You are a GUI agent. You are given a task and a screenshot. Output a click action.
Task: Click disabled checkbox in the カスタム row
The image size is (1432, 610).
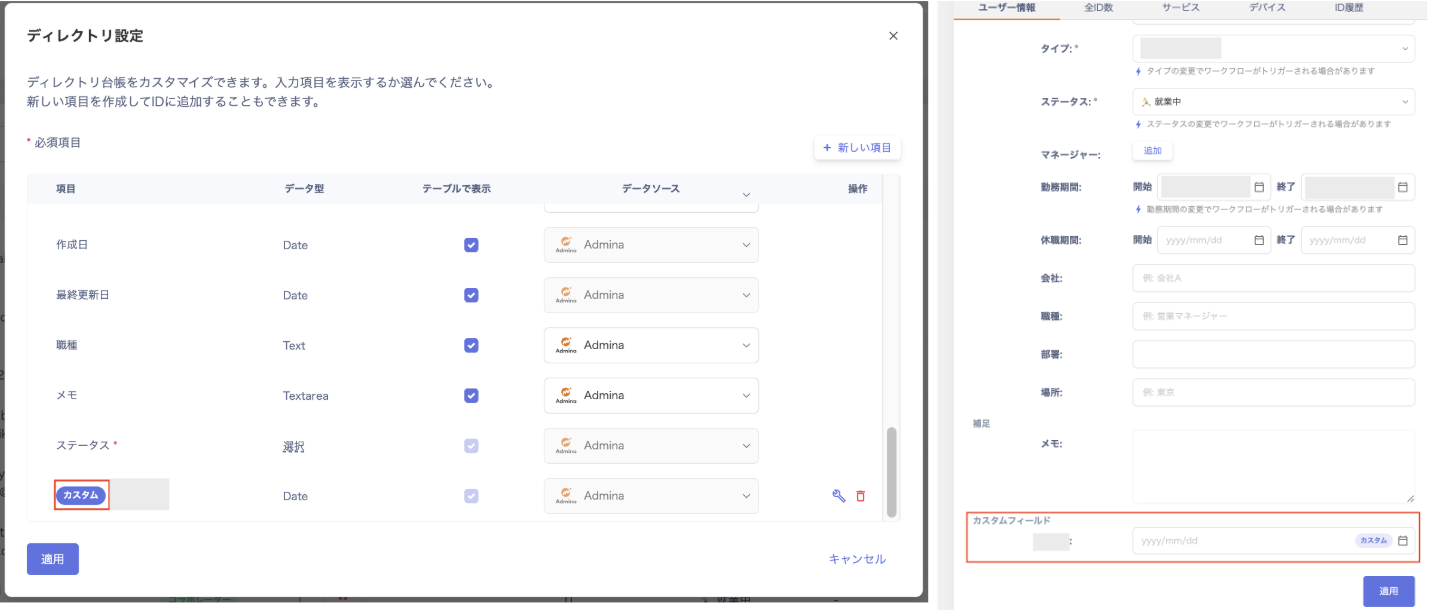click(x=471, y=495)
